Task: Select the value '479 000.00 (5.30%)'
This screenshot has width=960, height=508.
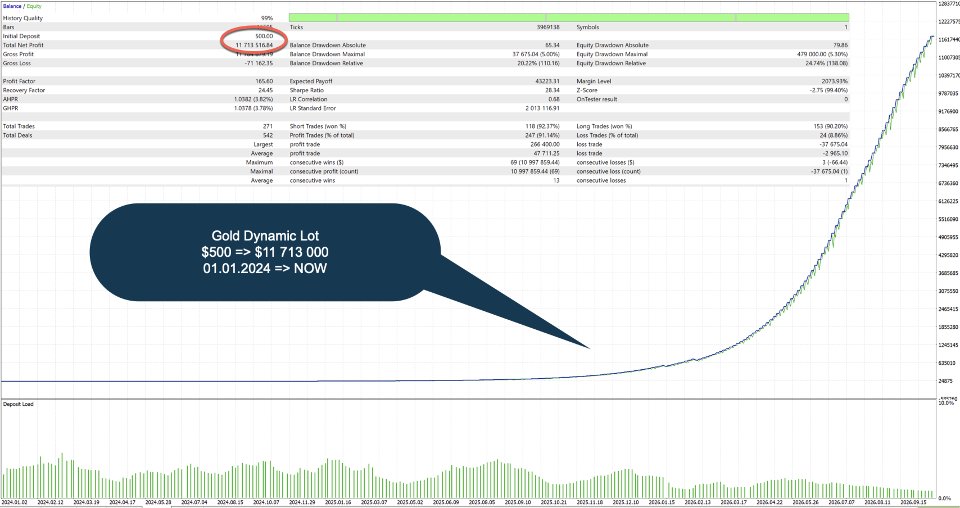Action: (x=823, y=54)
